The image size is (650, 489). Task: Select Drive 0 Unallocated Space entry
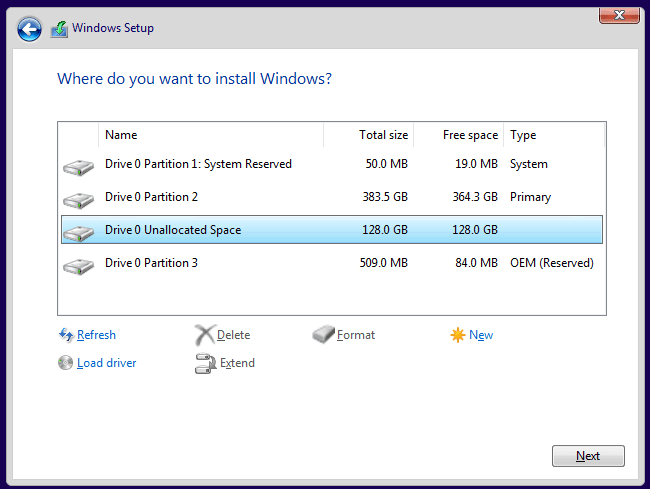pos(172,230)
